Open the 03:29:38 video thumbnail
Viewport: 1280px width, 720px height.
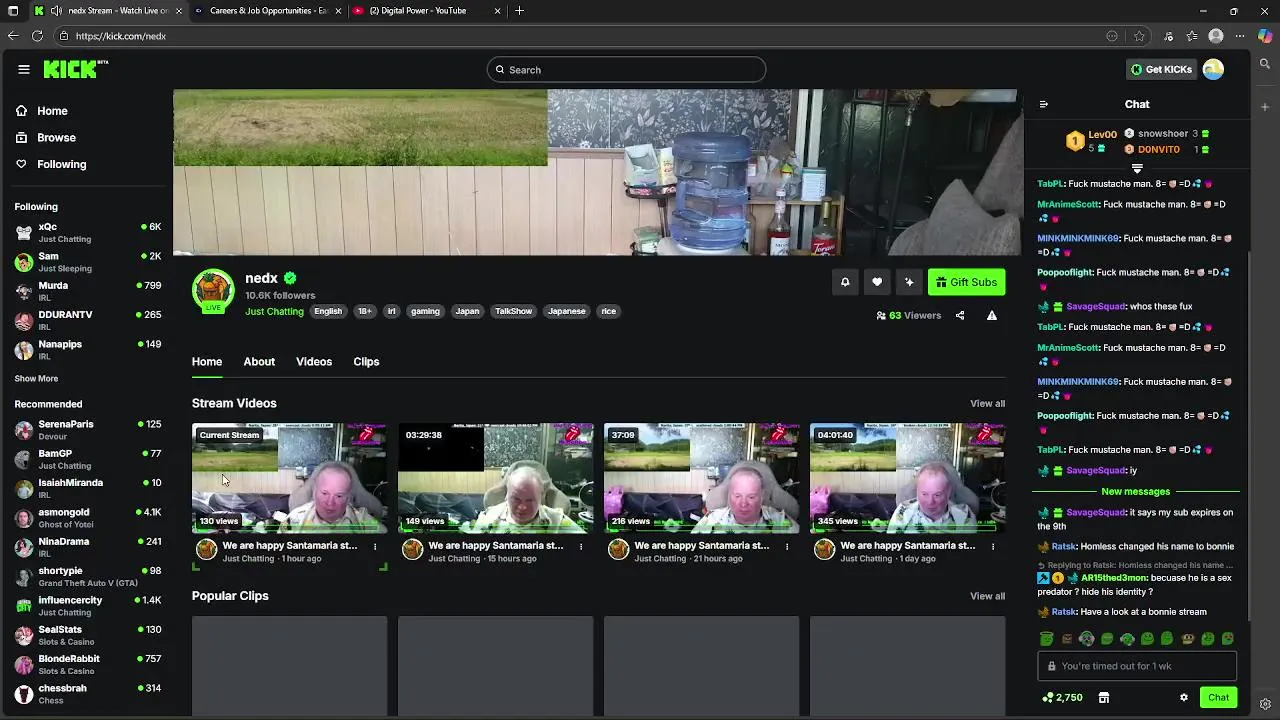click(x=495, y=478)
